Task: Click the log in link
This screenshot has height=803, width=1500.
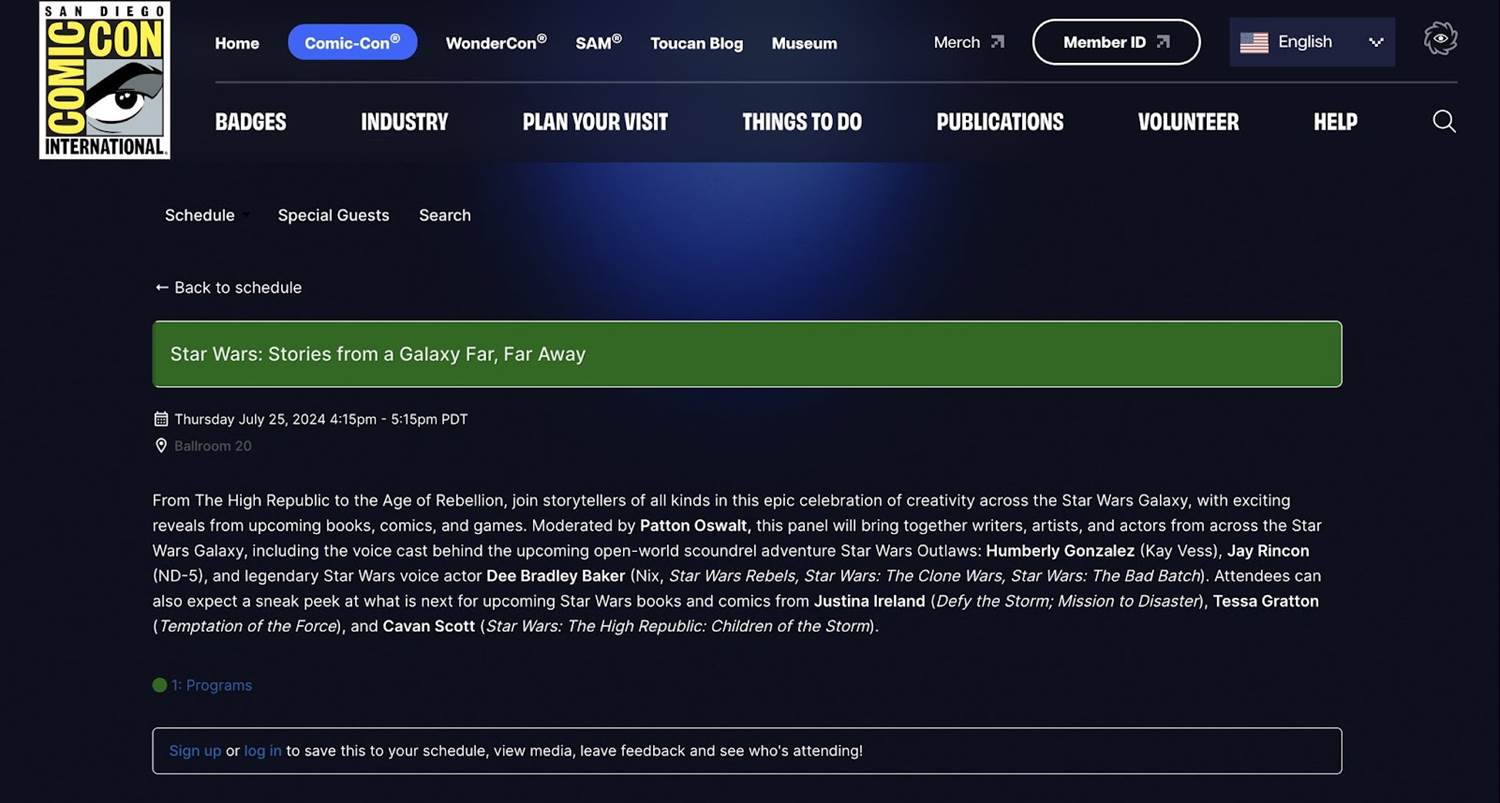Action: 263,750
